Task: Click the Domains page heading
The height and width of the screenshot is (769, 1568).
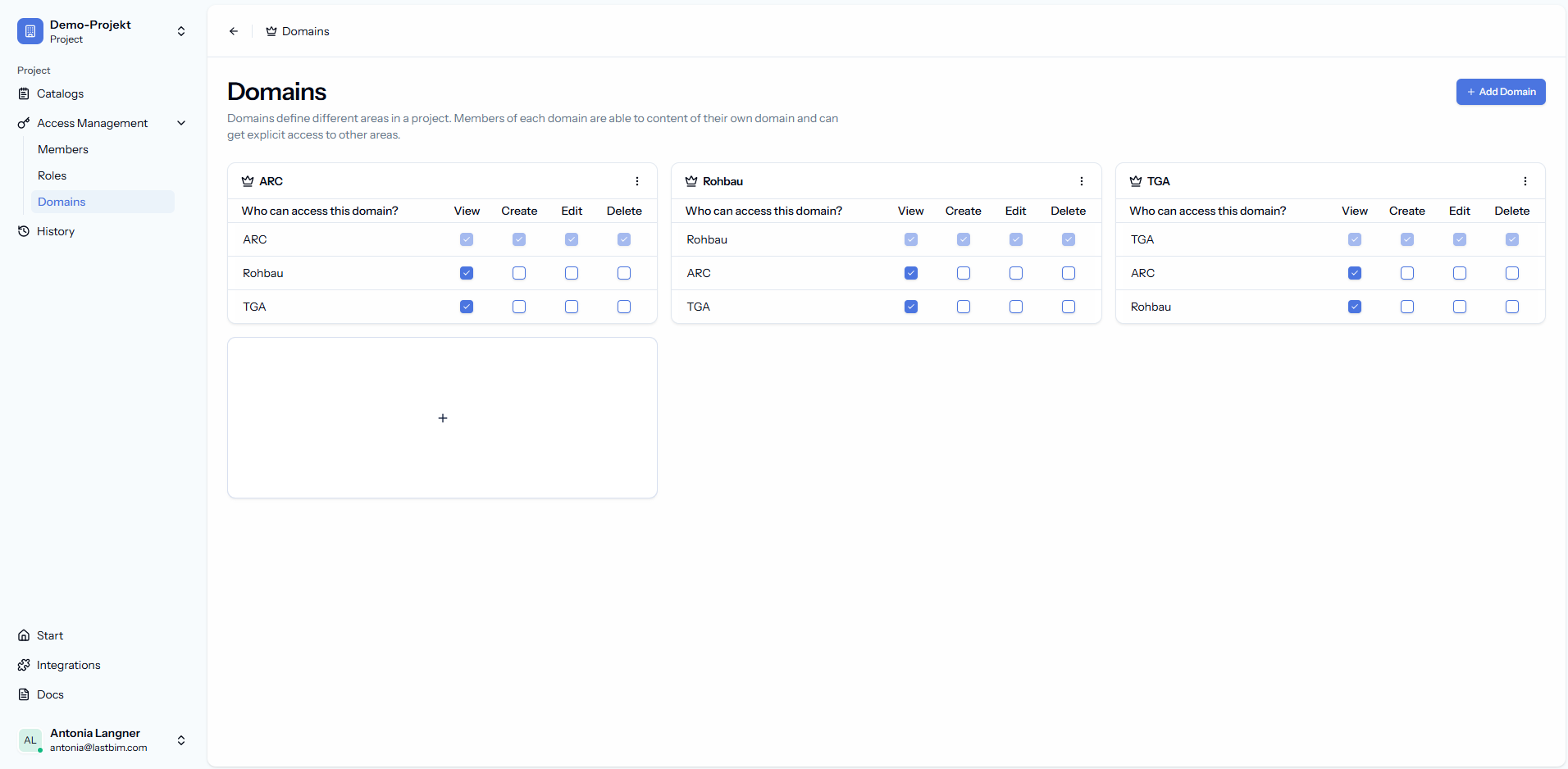Action: [277, 91]
